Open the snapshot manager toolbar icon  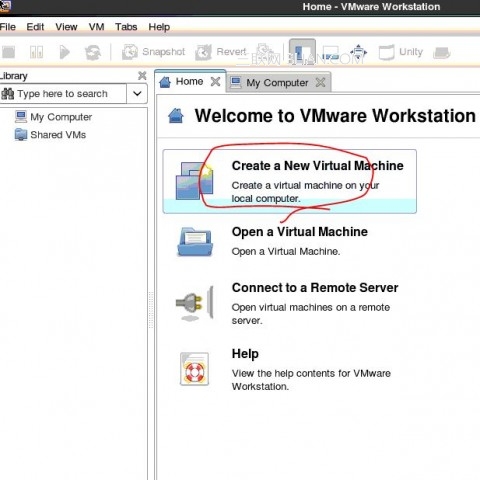point(266,52)
